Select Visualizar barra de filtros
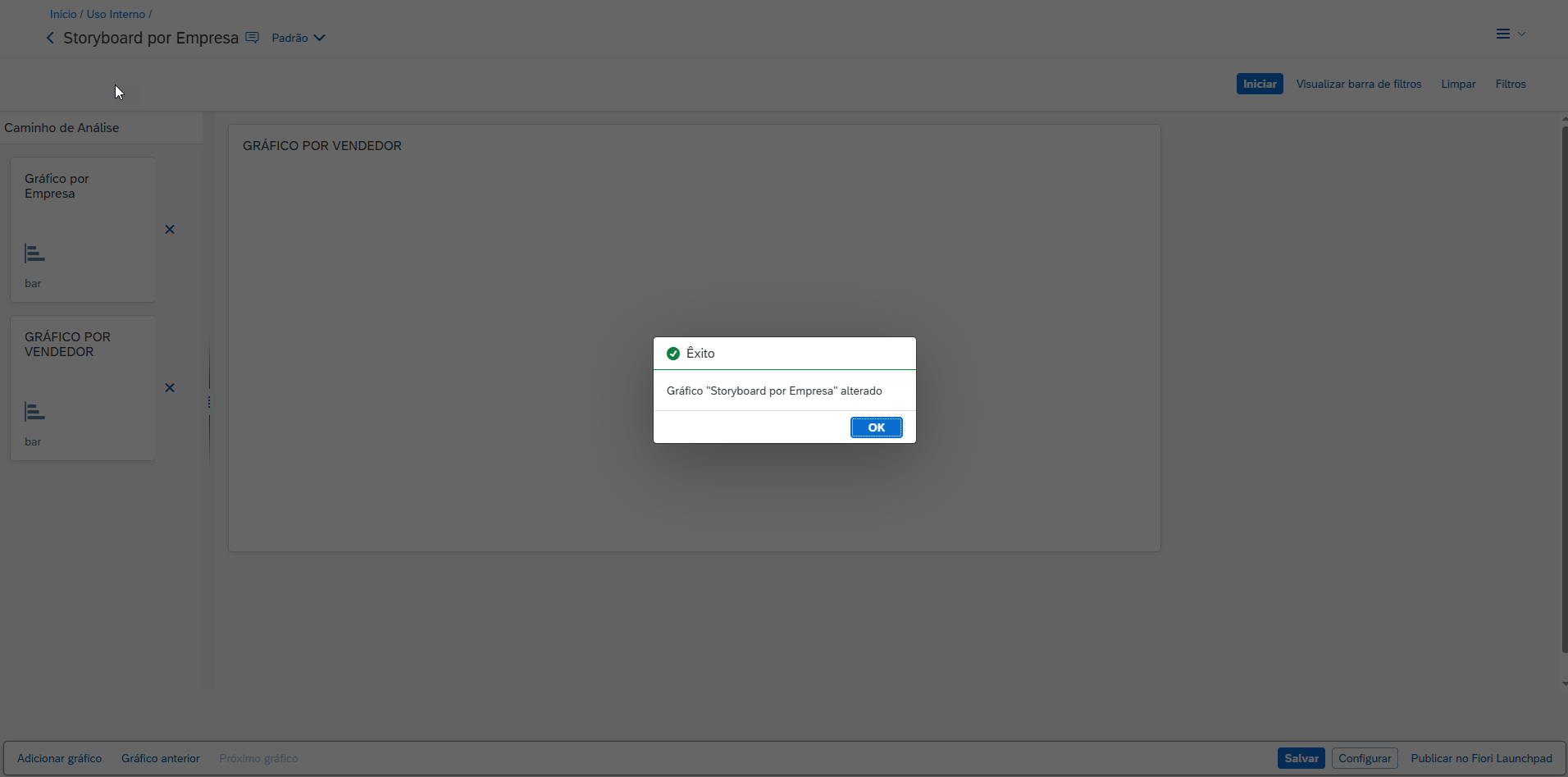This screenshot has height=777, width=1568. coord(1358,84)
